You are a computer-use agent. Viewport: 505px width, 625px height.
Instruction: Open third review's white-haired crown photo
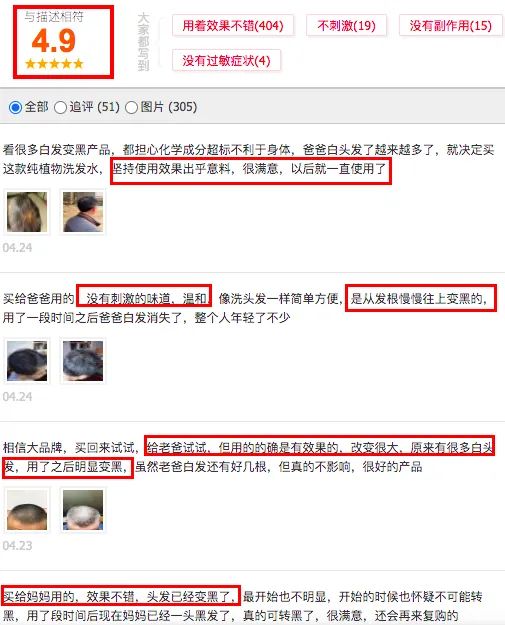pos(83,510)
